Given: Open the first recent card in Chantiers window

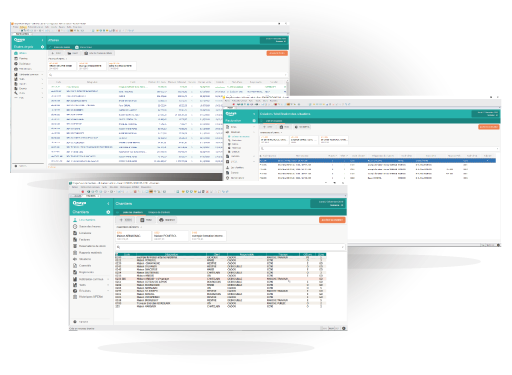Looking at the screenshot, I should [133, 236].
